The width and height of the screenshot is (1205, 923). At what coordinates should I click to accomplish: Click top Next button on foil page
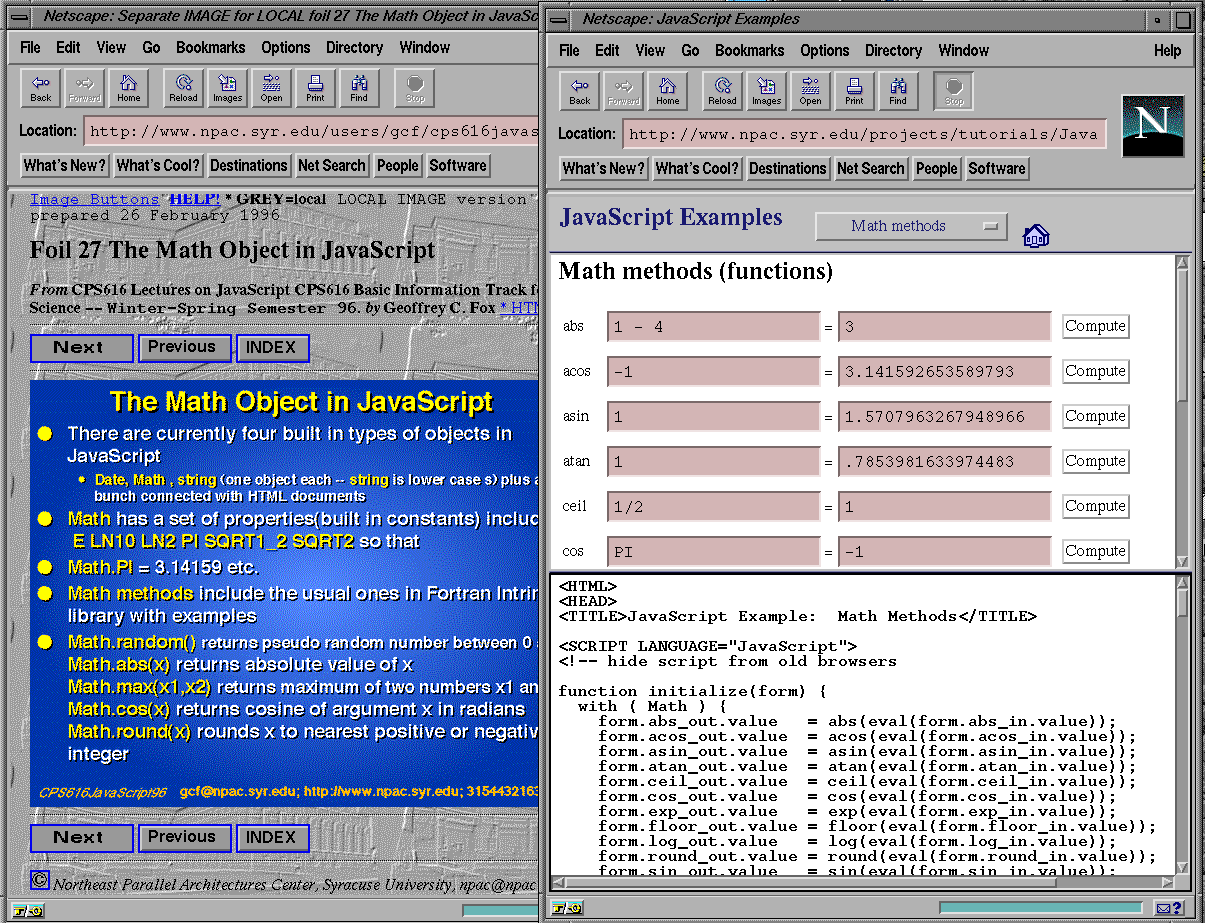[x=81, y=348]
